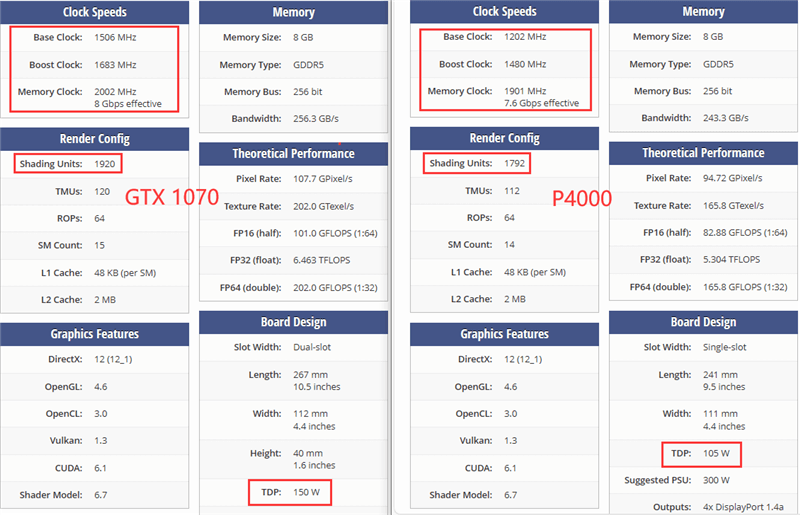
Task: Click the 'Height:' label in Board Design
Action: point(265,453)
